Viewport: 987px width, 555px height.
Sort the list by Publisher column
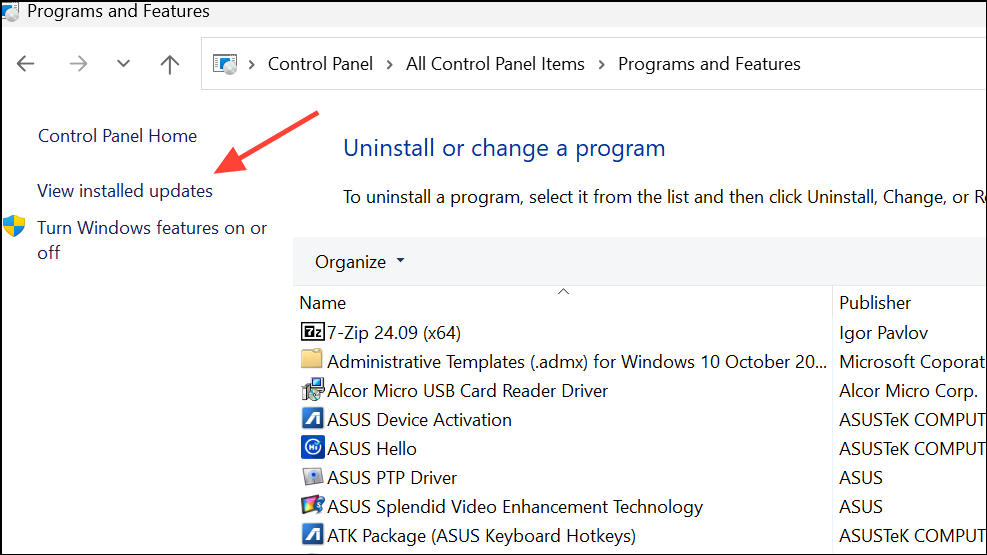(875, 303)
